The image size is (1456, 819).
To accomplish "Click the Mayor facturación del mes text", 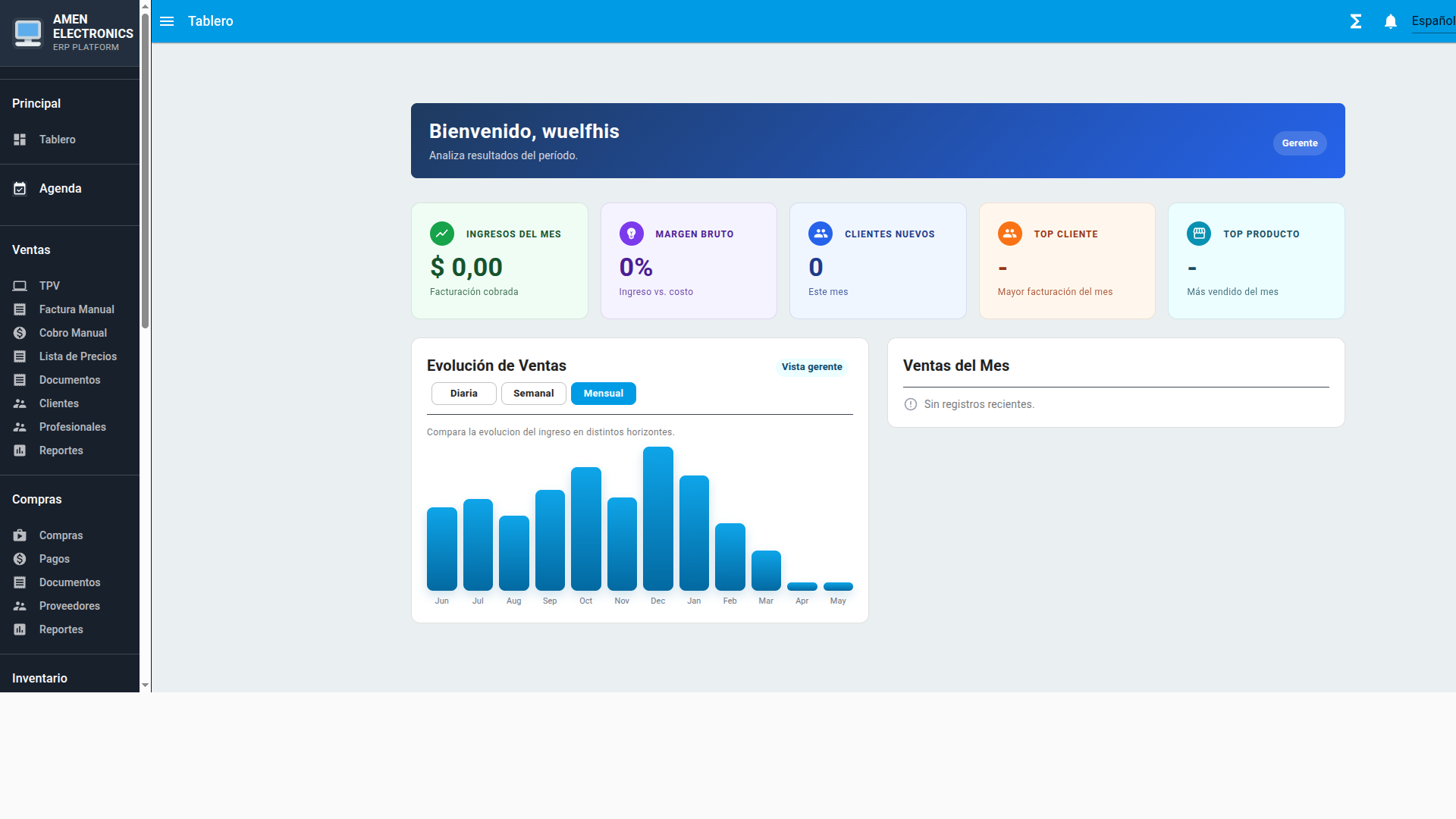I will [x=1055, y=292].
